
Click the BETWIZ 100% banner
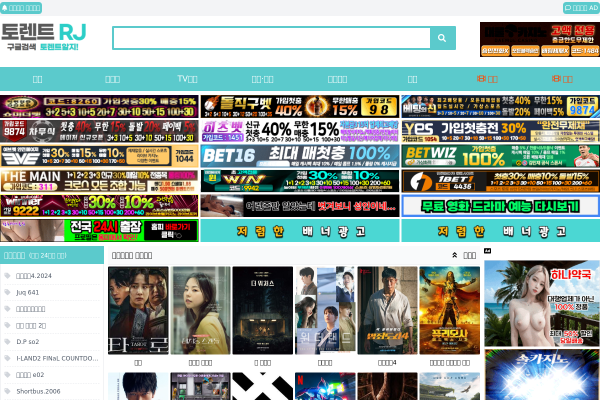coord(501,156)
